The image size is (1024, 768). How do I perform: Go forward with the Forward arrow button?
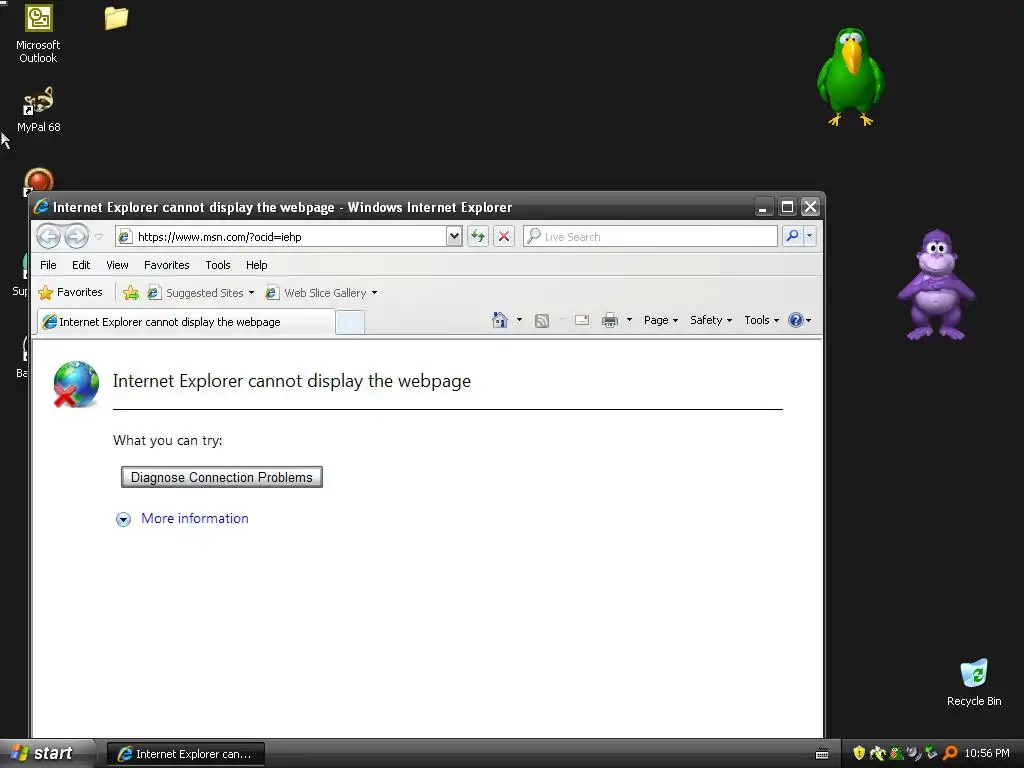pos(76,236)
